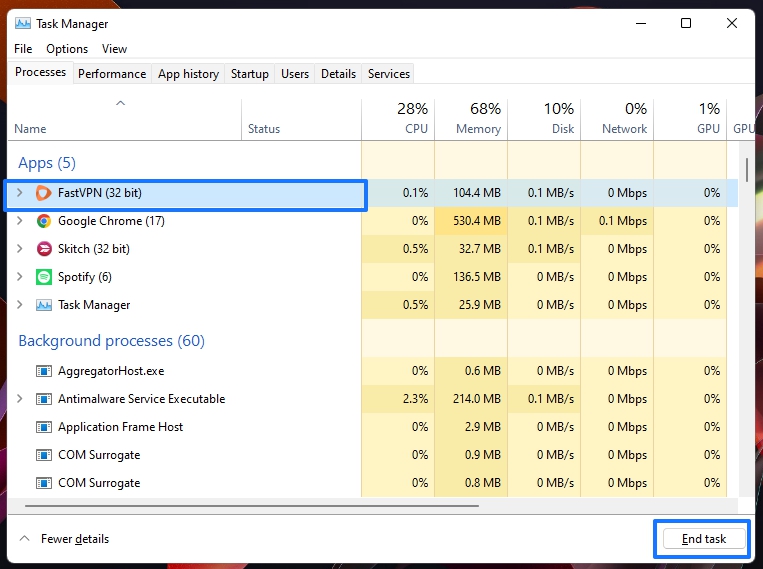Viewport: 763px width, 569px height.
Task: Click Task Manager's 25.9 MB memory value
Action: (x=480, y=305)
